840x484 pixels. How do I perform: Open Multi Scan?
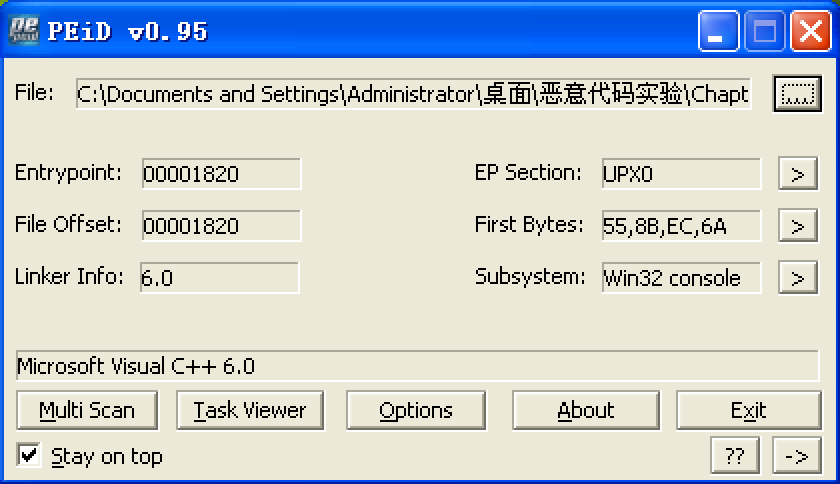[87, 411]
